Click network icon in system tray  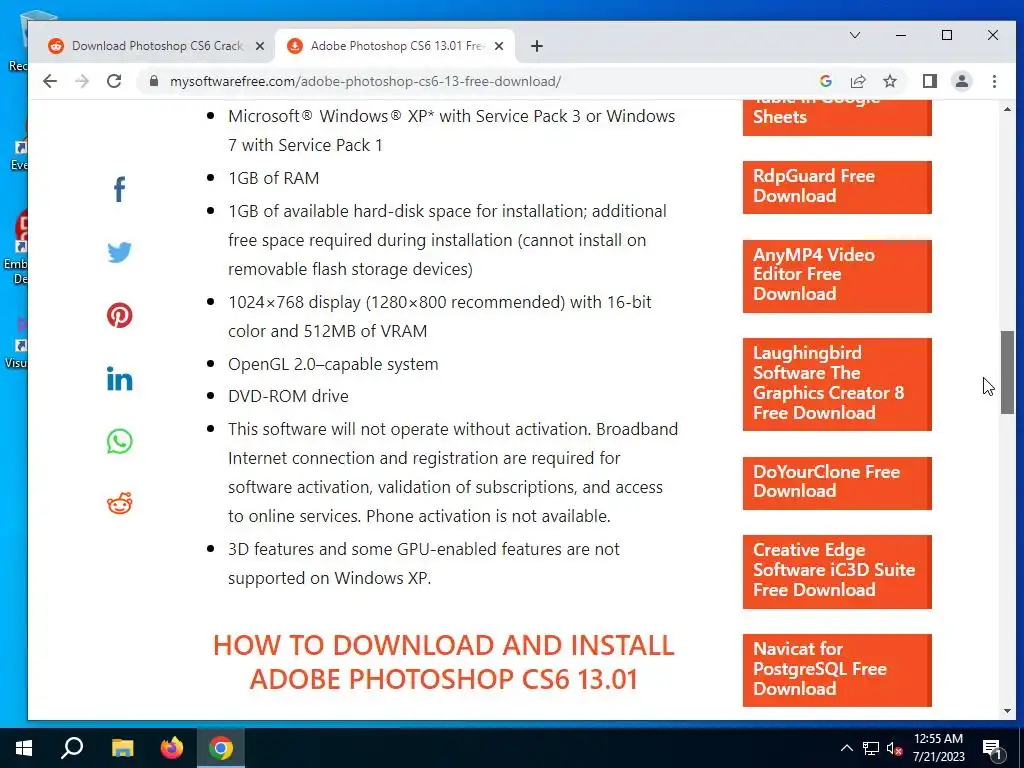pos(871,748)
